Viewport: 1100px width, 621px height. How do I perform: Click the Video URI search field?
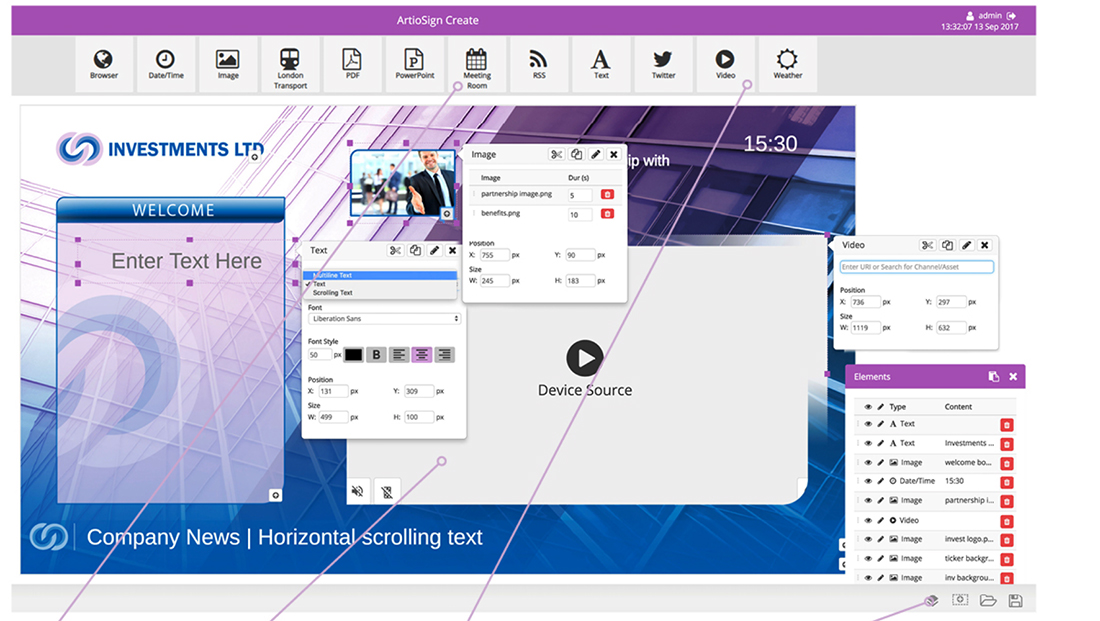pos(916,267)
